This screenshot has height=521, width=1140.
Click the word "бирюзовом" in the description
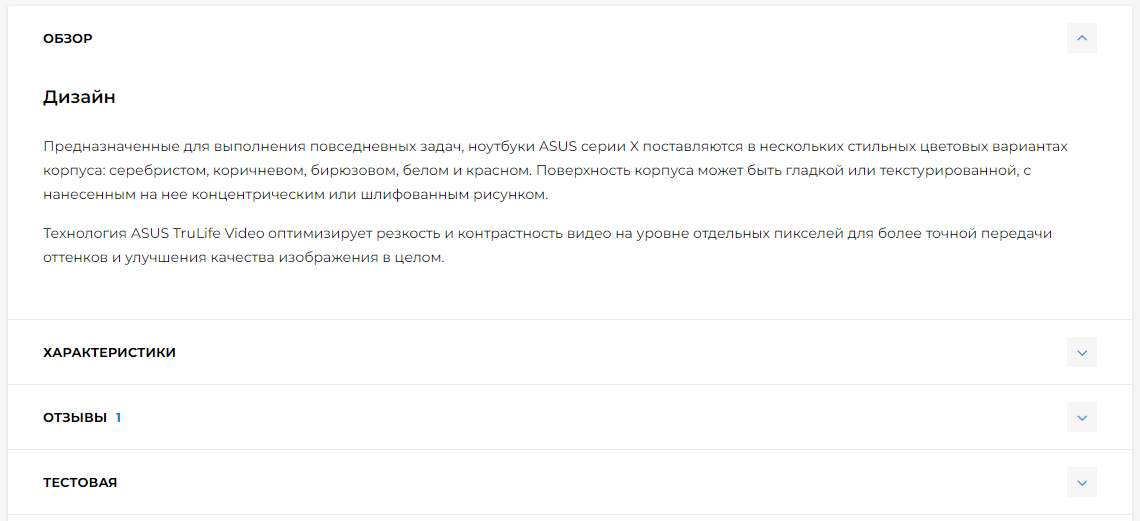click(x=344, y=170)
